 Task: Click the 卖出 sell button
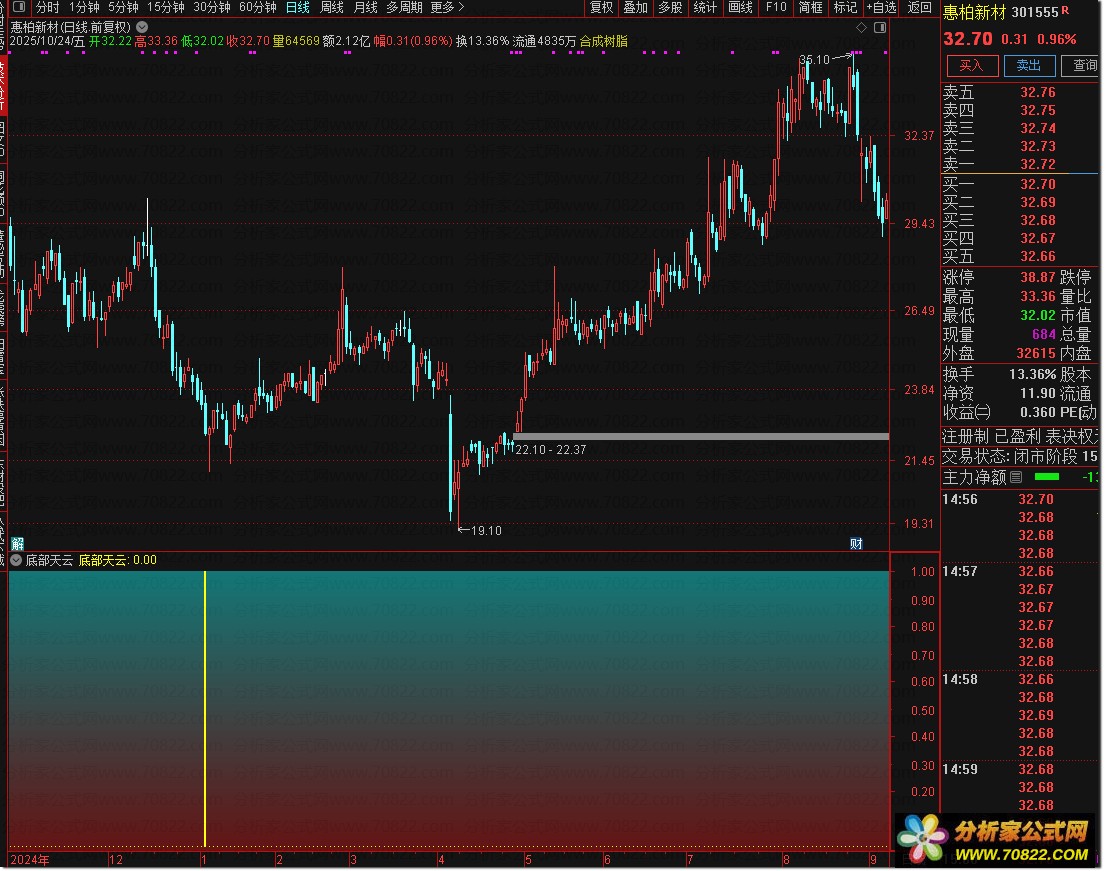(x=1028, y=66)
